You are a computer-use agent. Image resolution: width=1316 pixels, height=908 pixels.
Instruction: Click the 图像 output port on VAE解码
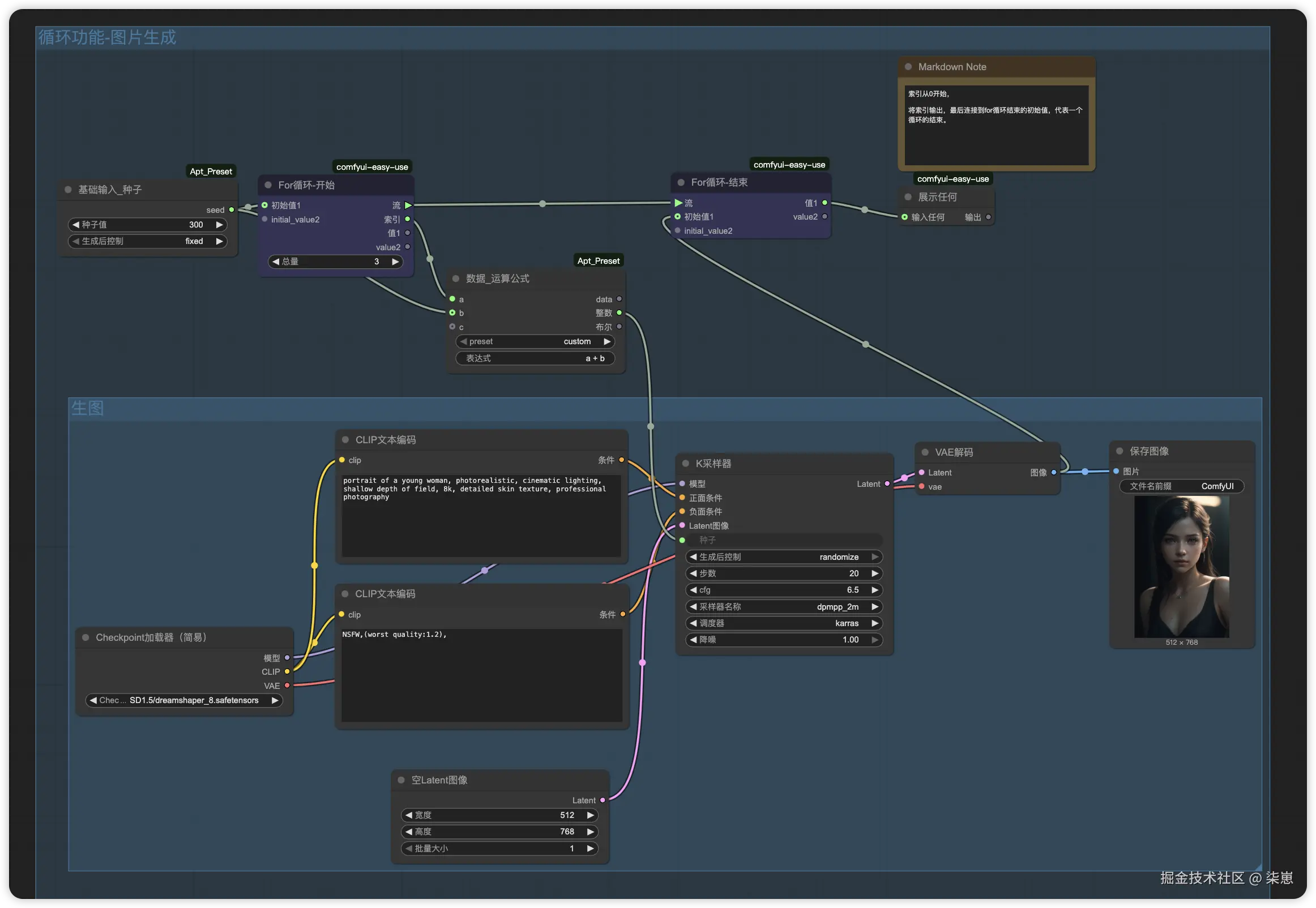pyautogui.click(x=1054, y=472)
